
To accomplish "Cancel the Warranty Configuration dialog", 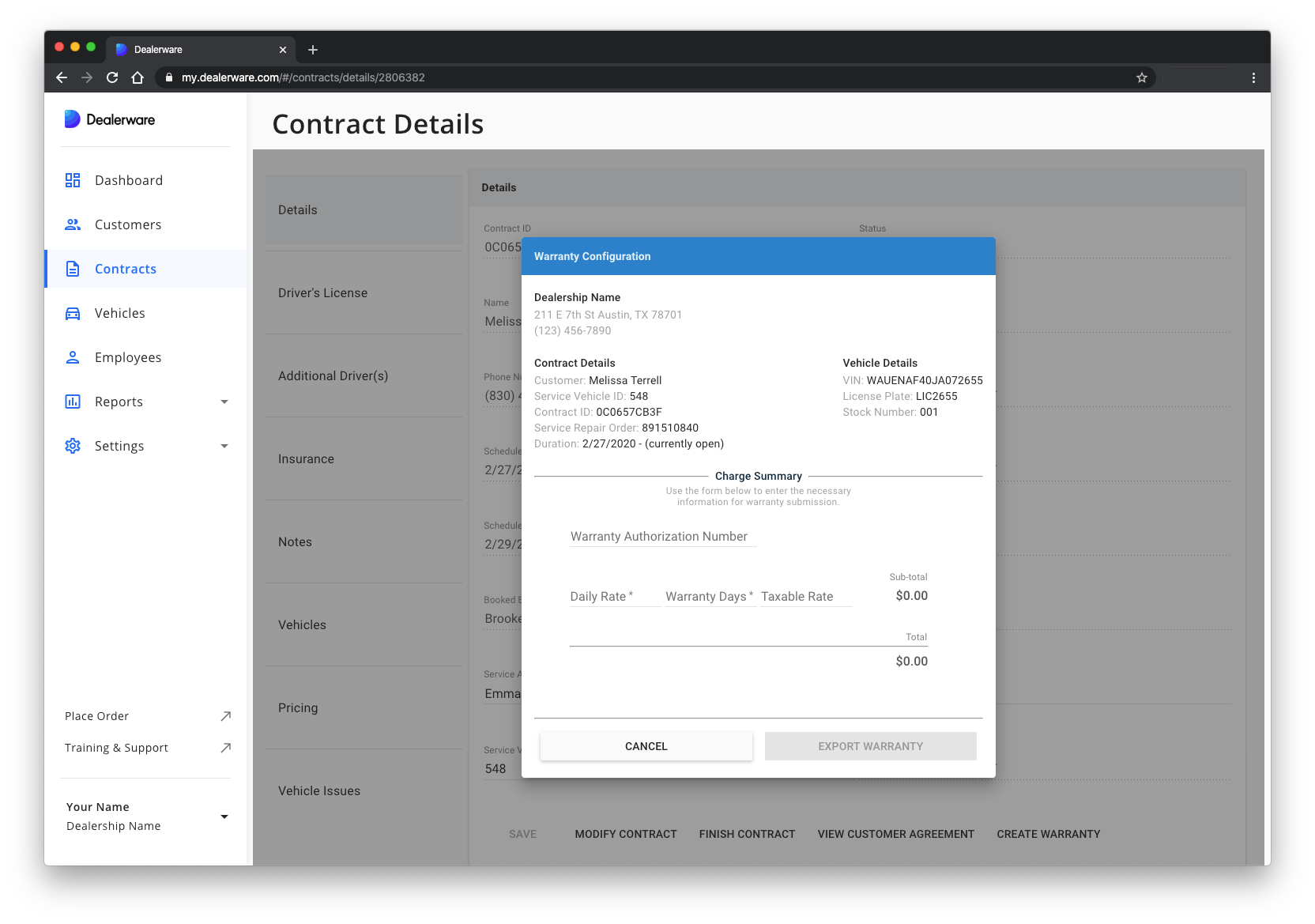I will 646,745.
